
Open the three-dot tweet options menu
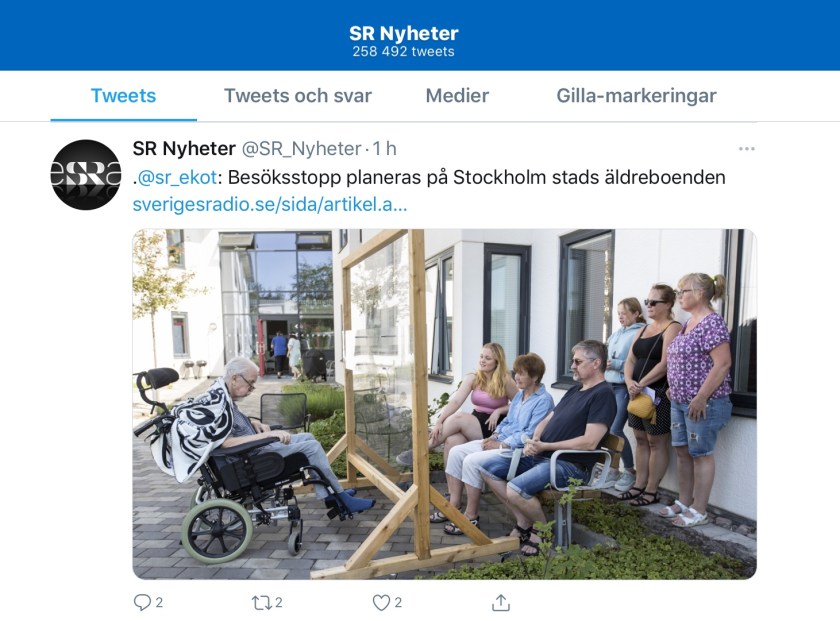point(746,149)
